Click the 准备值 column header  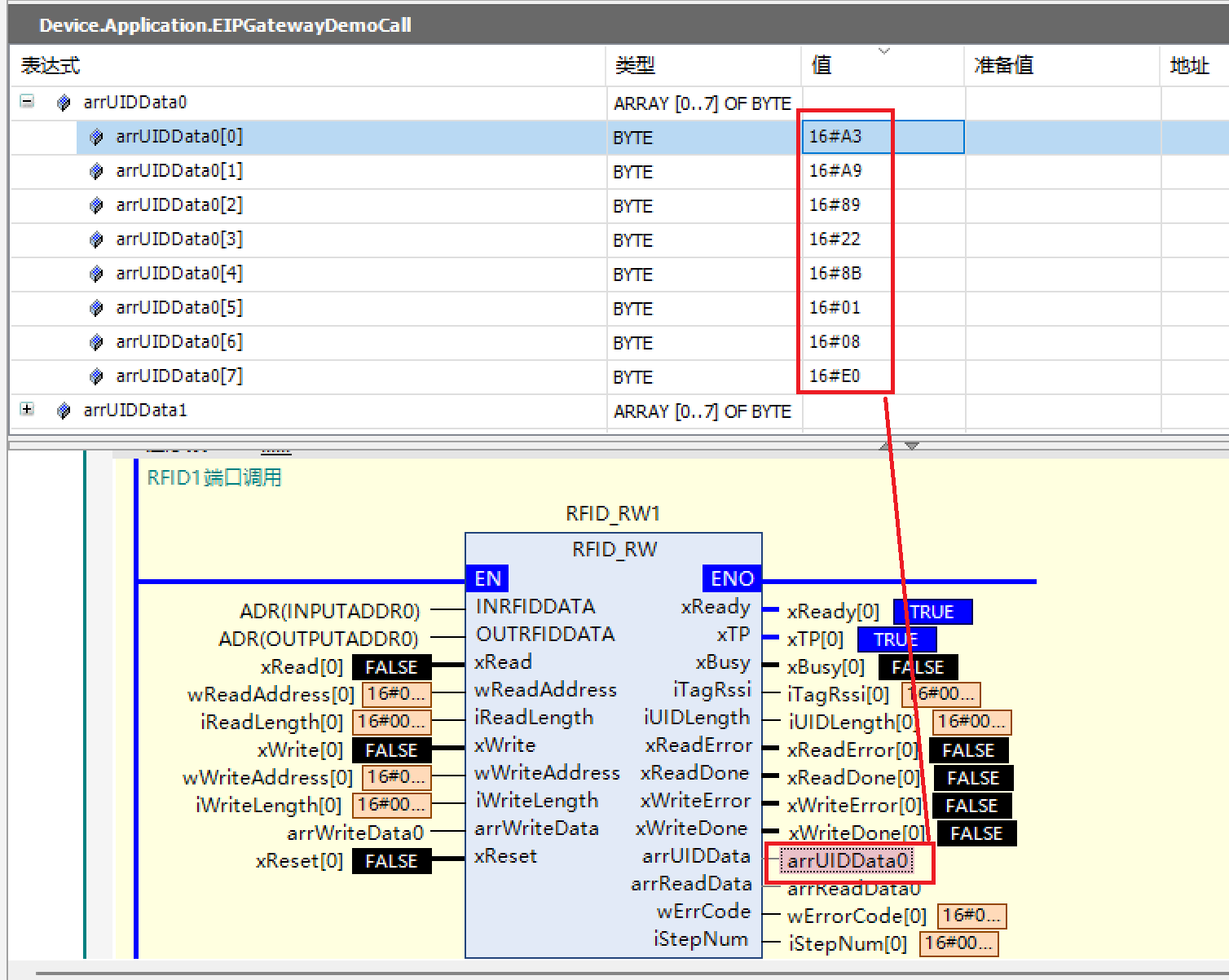coord(1003,65)
